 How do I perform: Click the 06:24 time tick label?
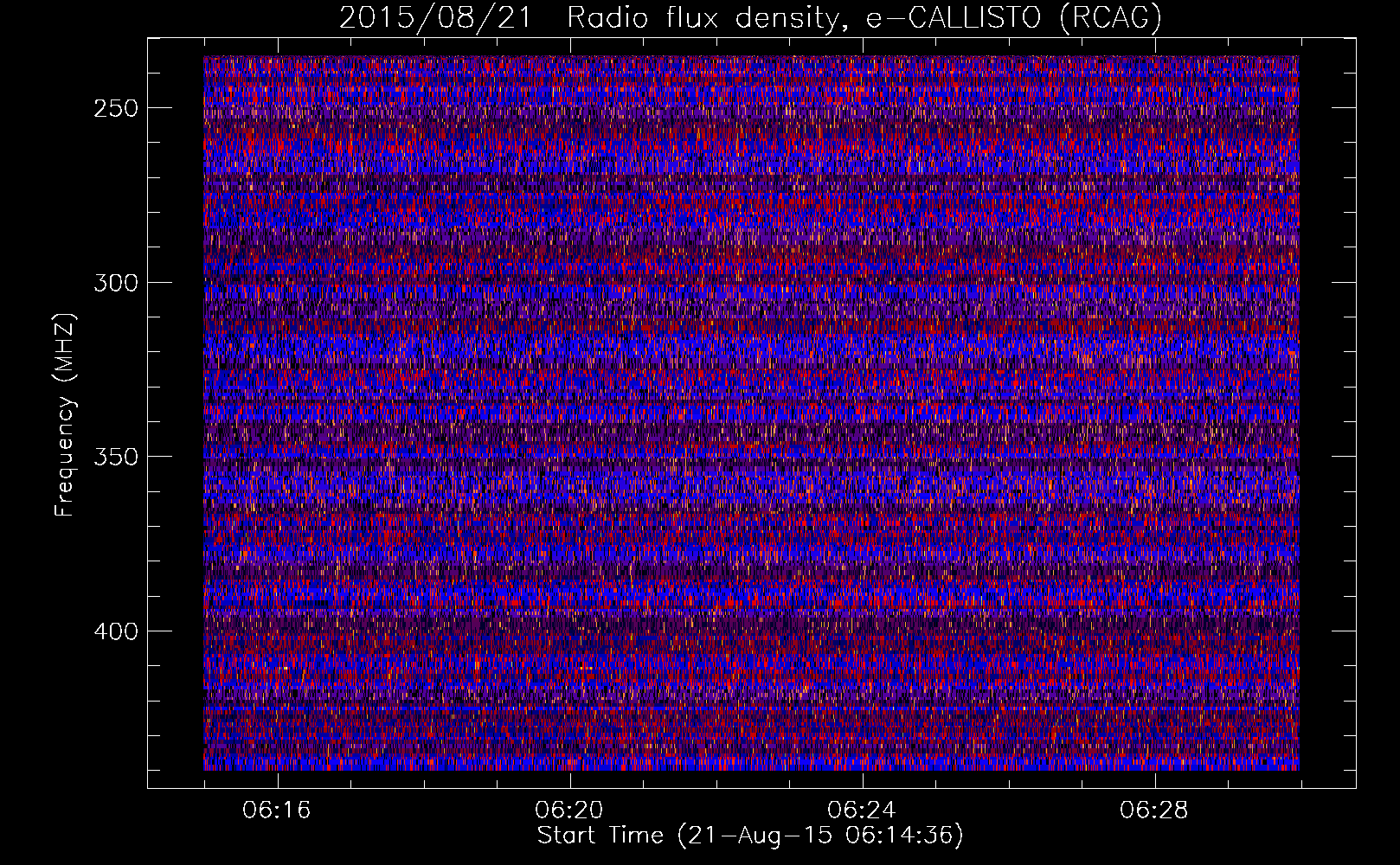pyautogui.click(x=862, y=811)
